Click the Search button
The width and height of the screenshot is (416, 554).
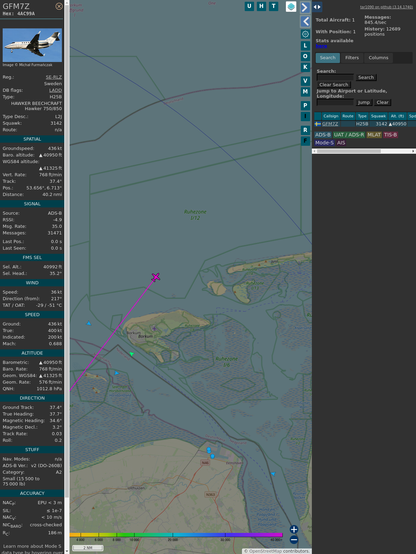366,77
